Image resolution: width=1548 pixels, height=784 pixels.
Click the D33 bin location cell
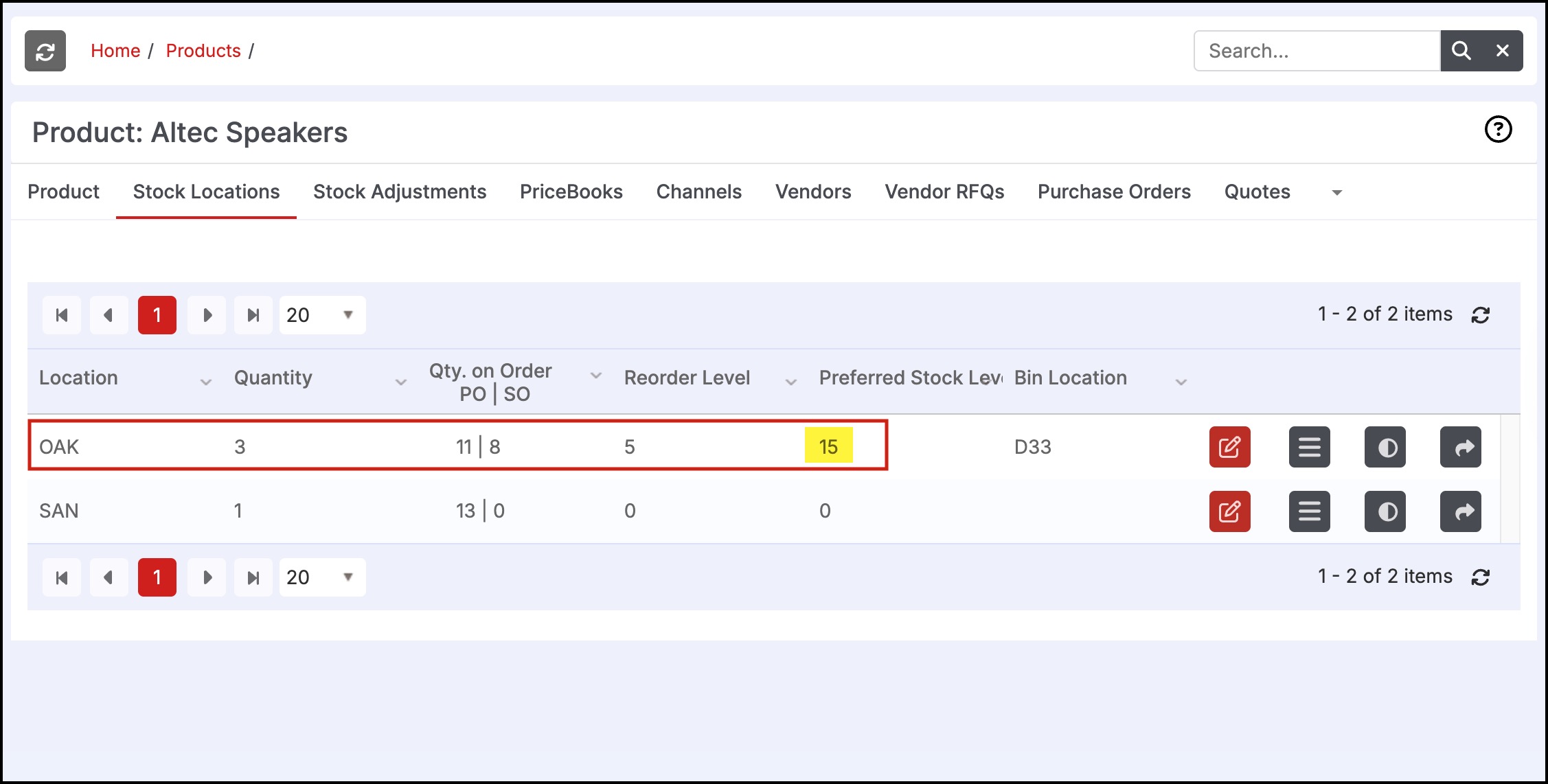pyautogui.click(x=1033, y=447)
